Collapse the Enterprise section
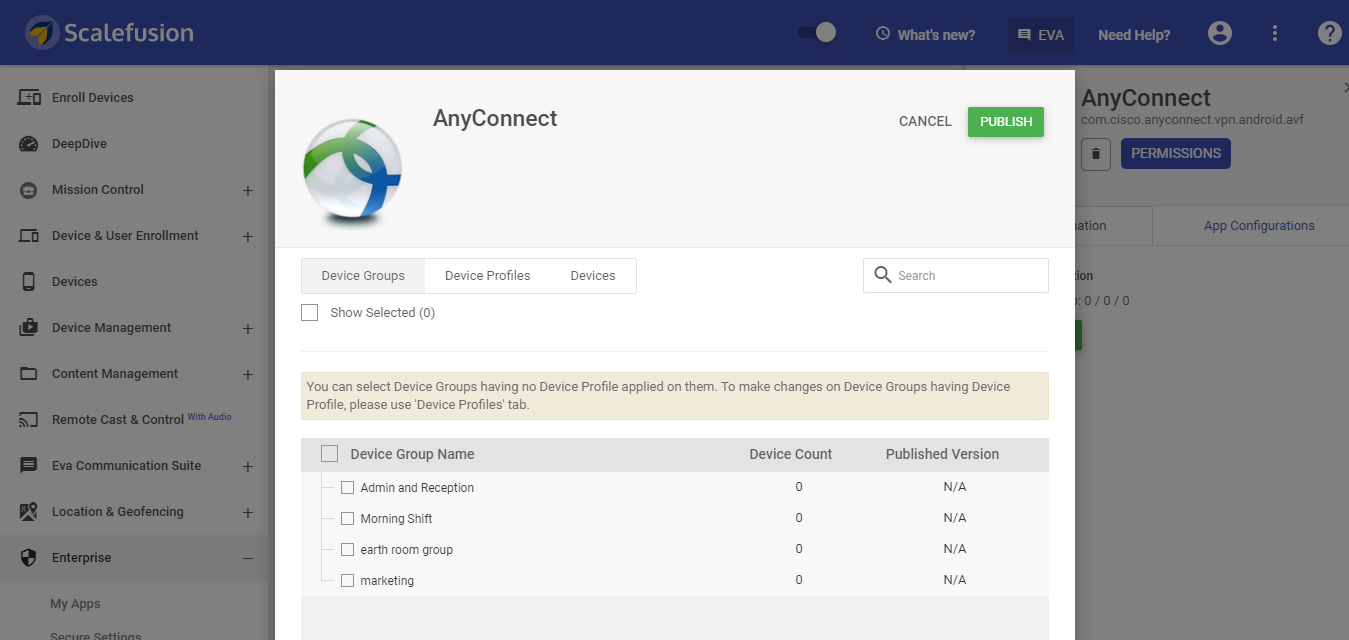 [x=248, y=559]
